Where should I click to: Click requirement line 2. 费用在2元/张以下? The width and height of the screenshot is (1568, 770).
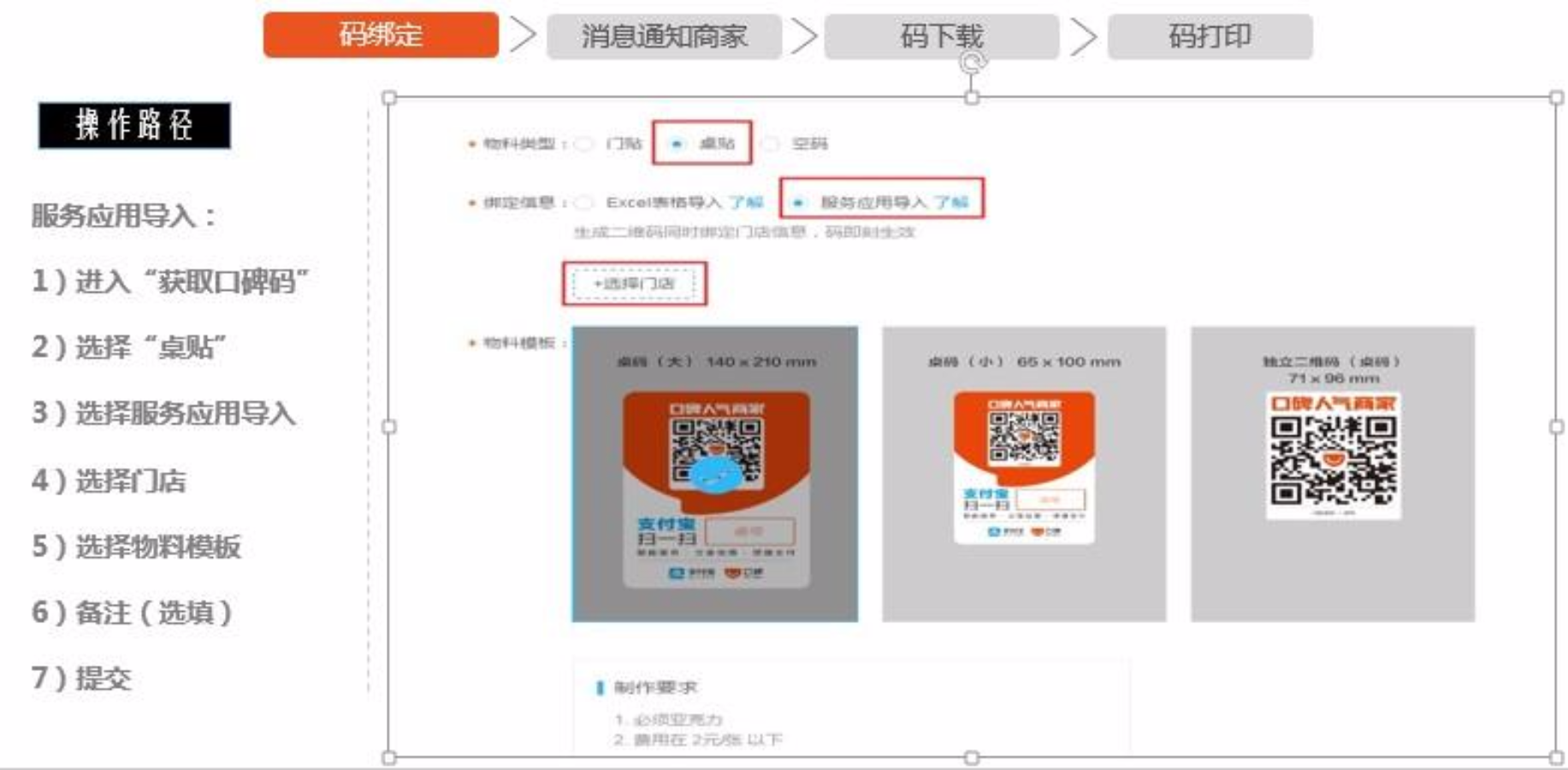pyautogui.click(x=697, y=739)
